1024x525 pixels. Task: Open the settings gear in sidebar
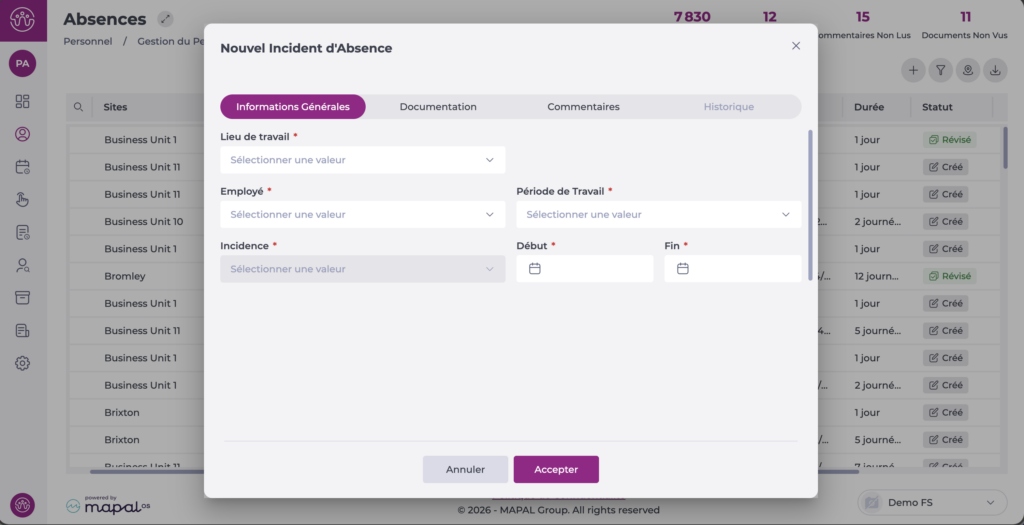click(22, 363)
